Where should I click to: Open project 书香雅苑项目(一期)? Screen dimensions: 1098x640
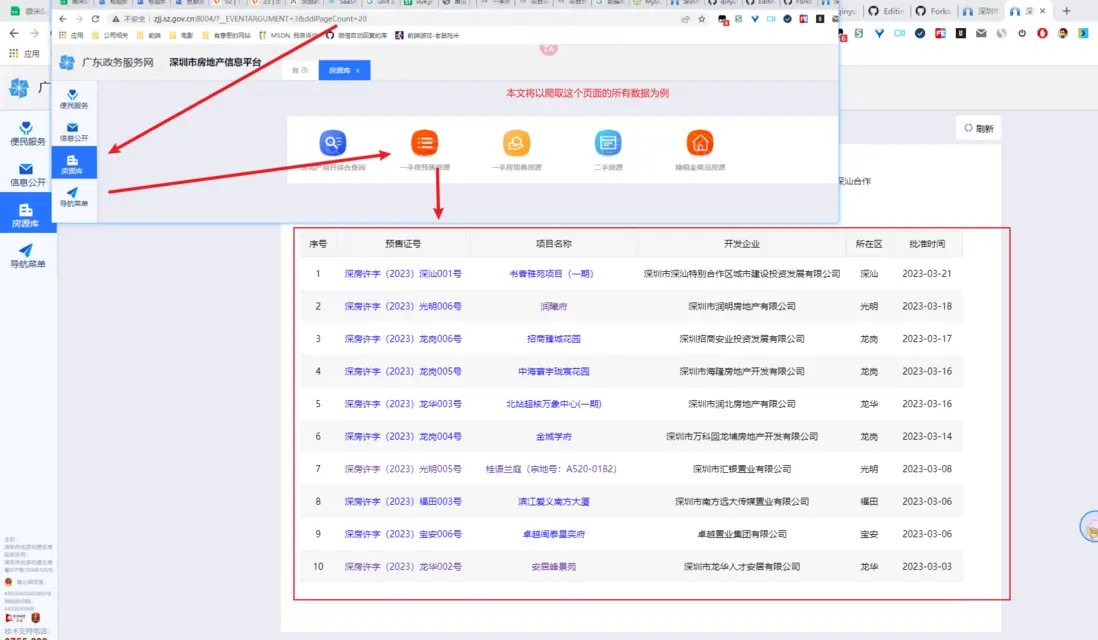(x=552, y=274)
